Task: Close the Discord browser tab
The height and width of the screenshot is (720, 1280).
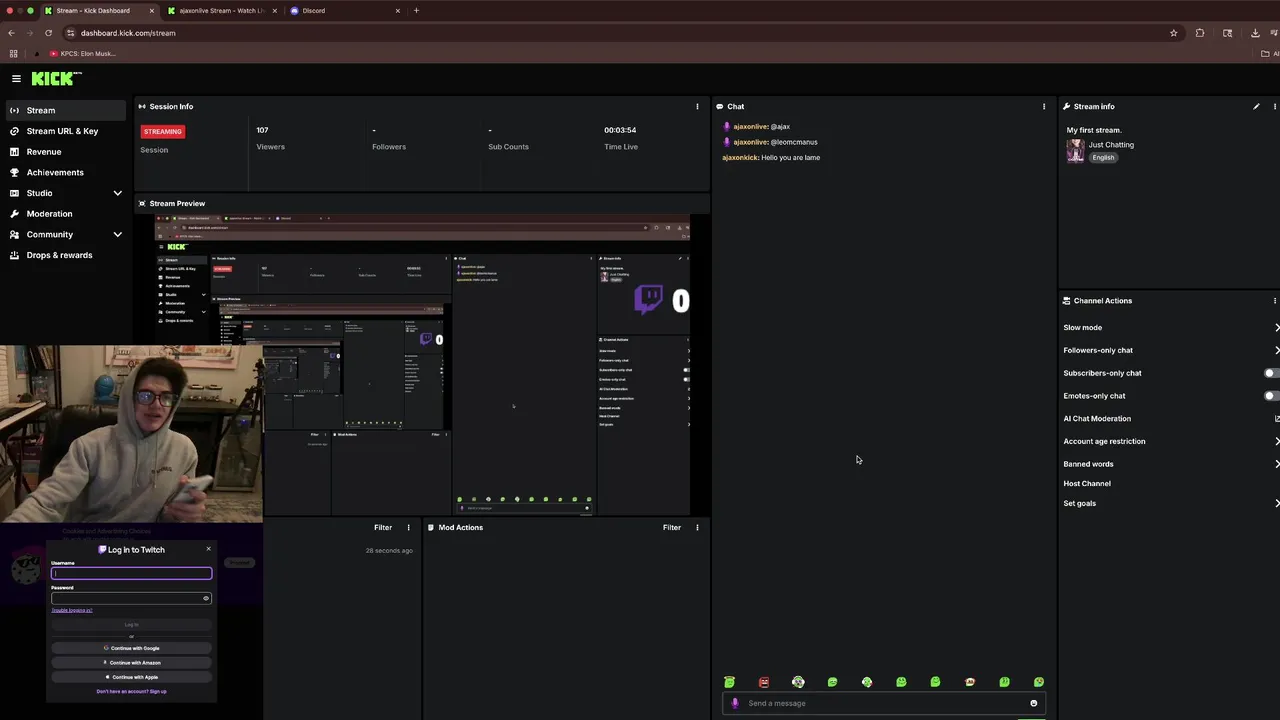Action: (398, 10)
